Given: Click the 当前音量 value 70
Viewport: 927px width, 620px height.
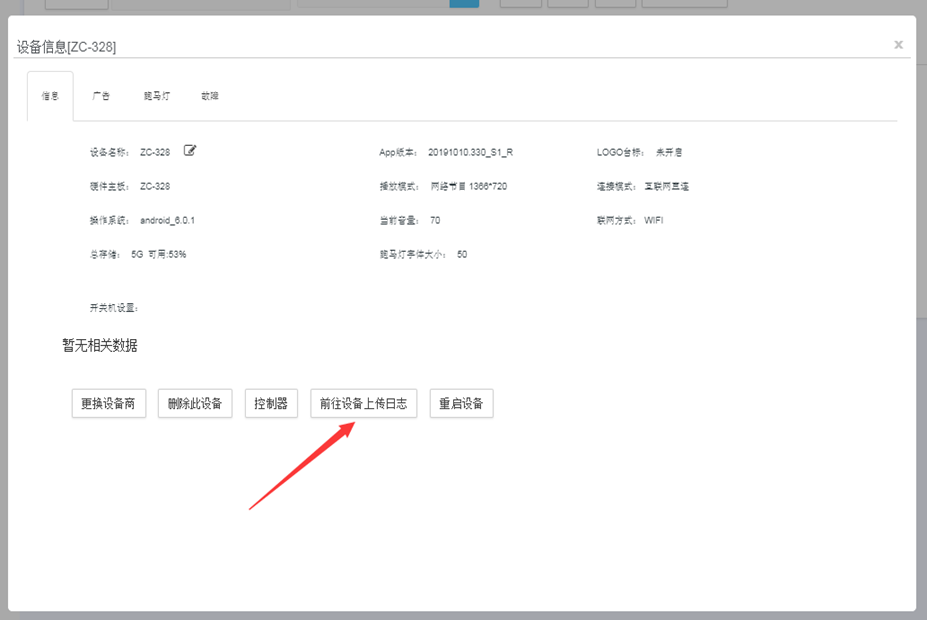Looking at the screenshot, I should coord(435,220).
